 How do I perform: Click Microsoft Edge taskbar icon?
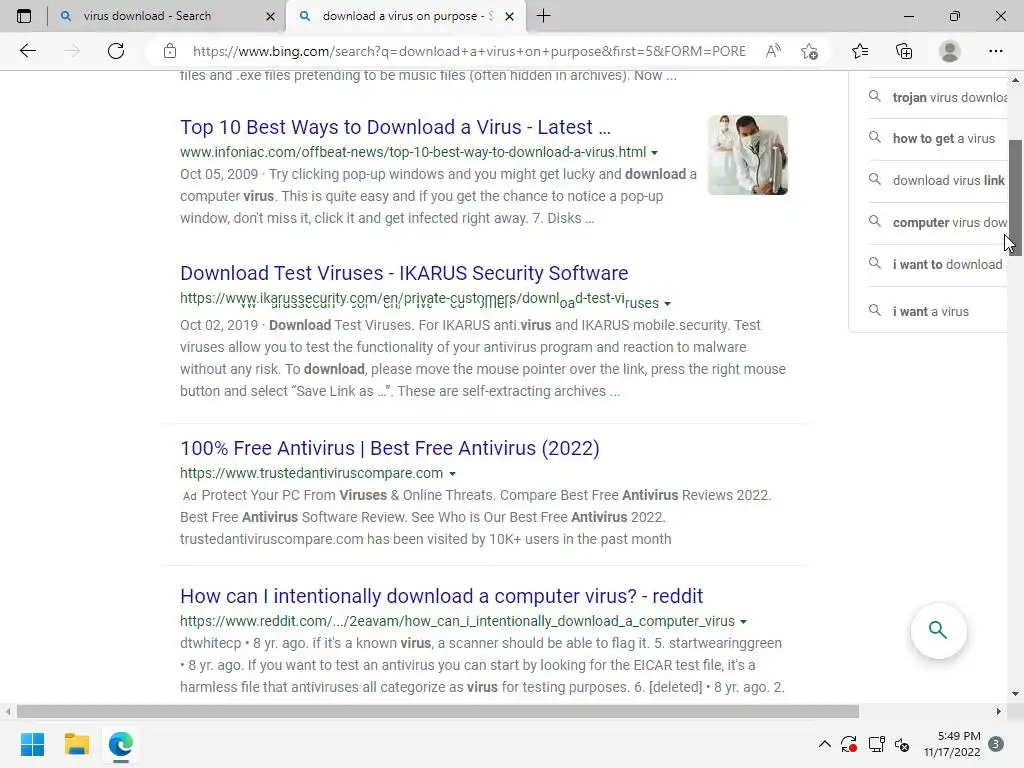(121, 744)
